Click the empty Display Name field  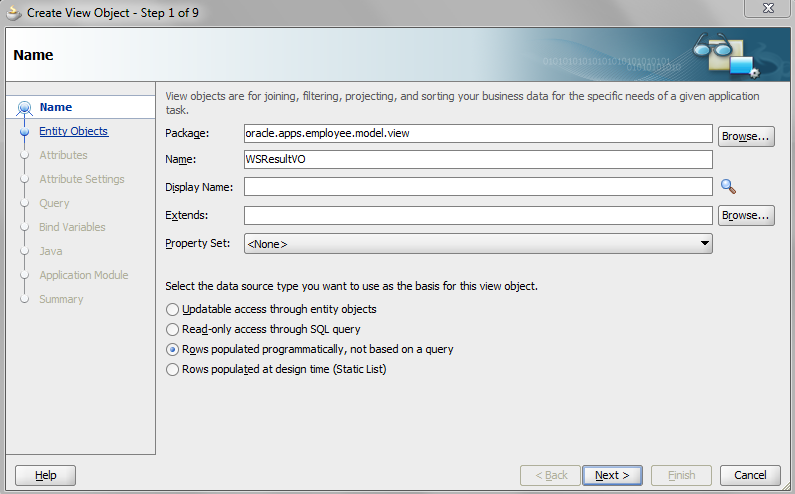click(477, 186)
